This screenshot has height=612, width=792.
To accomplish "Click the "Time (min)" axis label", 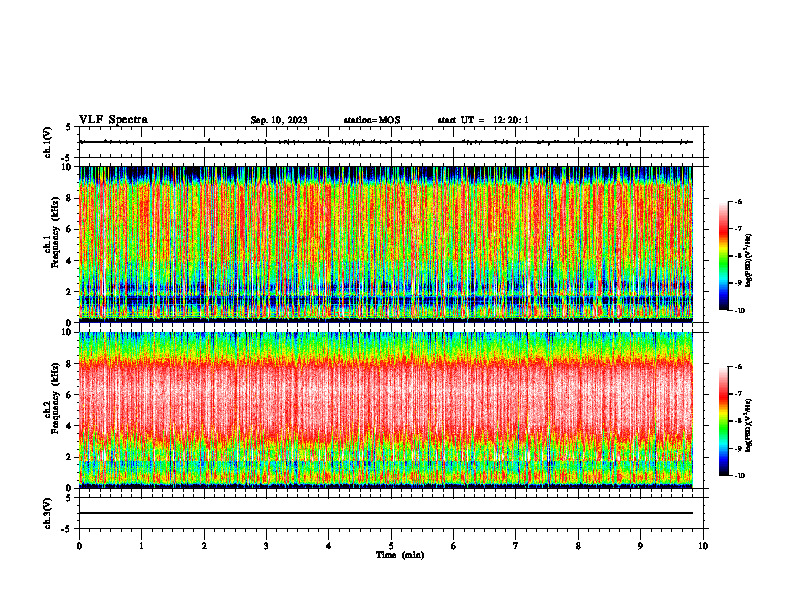I will click(400, 555).
